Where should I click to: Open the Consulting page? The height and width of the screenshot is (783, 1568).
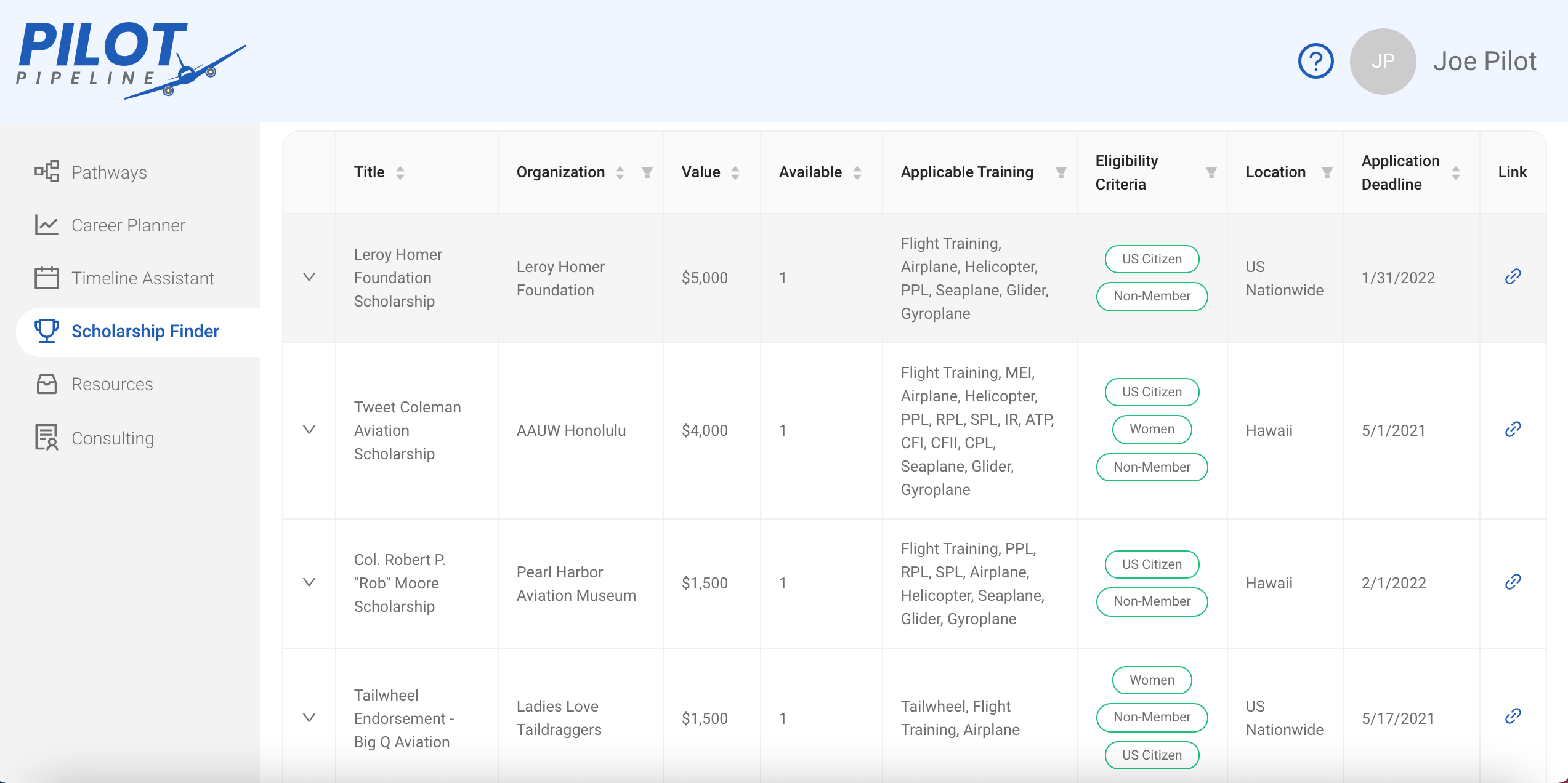[113, 438]
